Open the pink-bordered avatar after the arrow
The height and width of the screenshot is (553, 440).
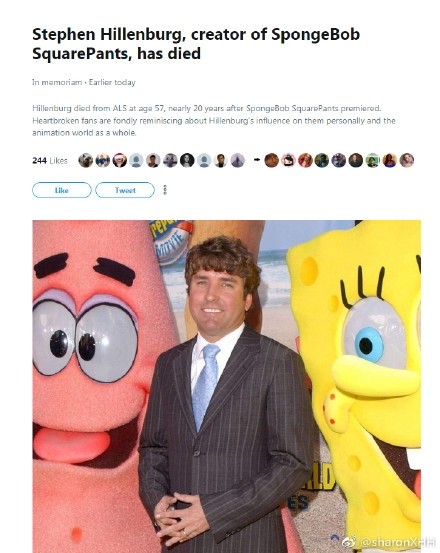point(288,160)
